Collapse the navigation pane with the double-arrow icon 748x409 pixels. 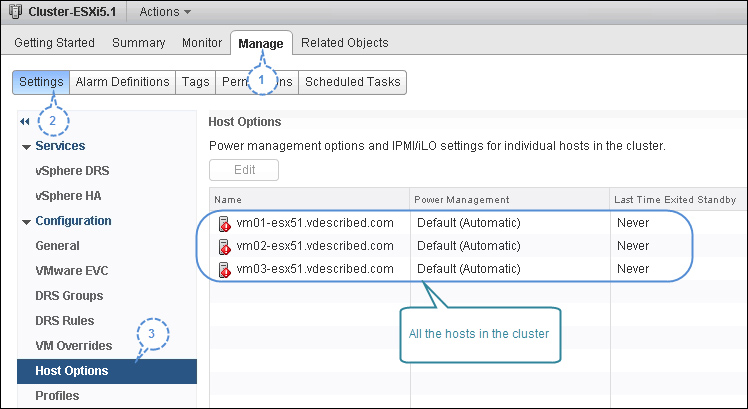[25, 122]
